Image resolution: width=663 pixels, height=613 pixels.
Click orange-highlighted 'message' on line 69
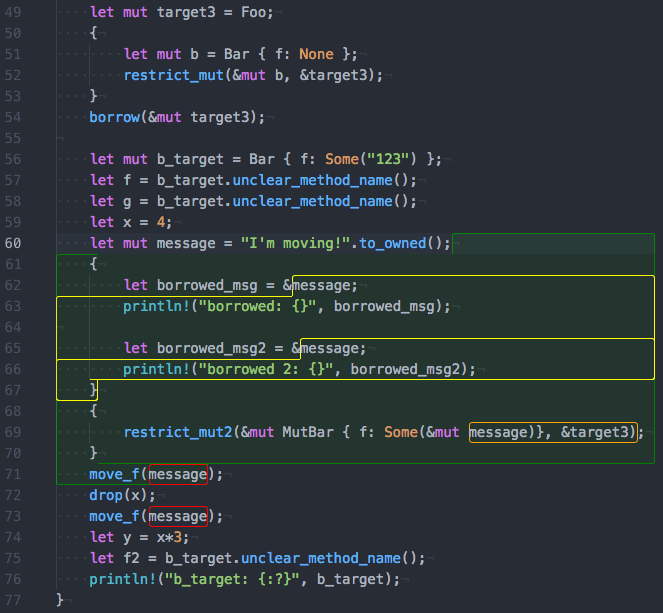pyautogui.click(x=499, y=432)
